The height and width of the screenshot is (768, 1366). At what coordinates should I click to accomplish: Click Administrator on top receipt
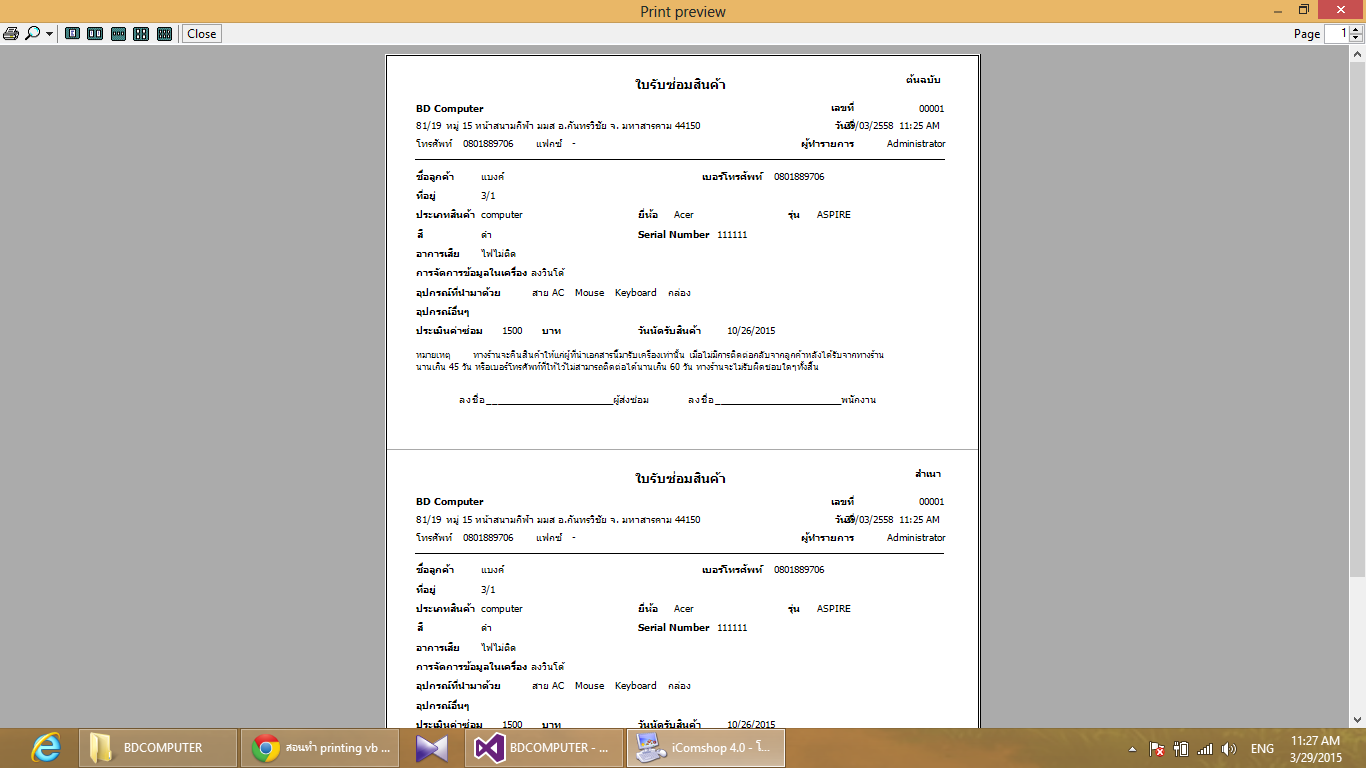coord(916,143)
